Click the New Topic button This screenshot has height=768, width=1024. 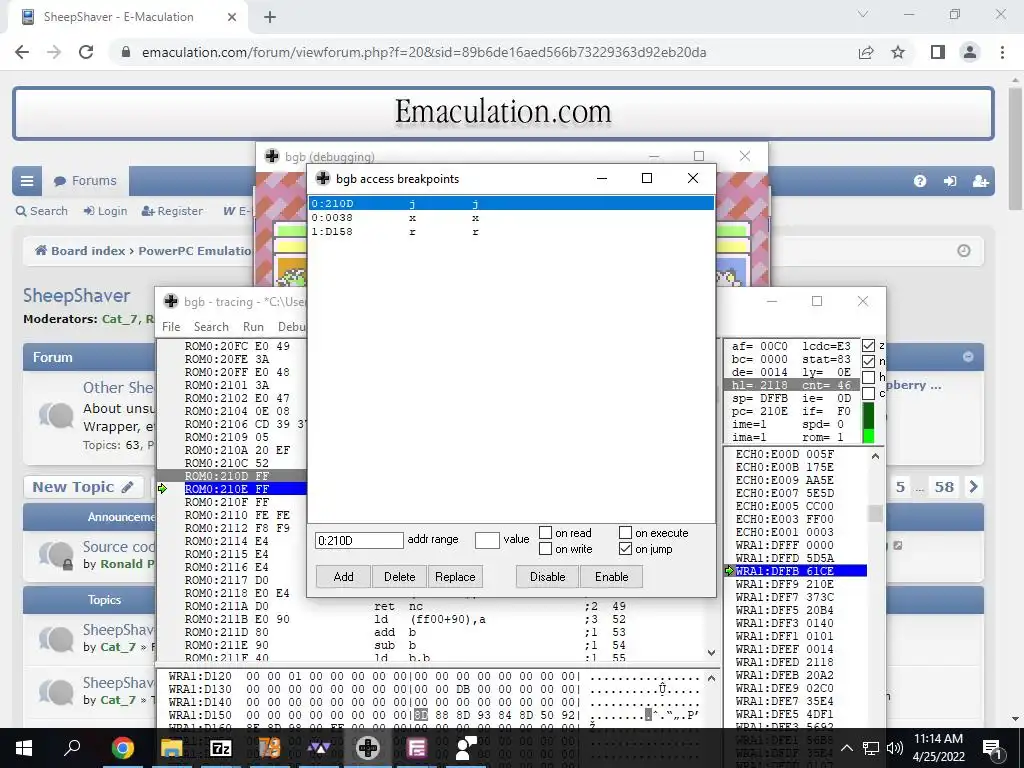pos(83,487)
